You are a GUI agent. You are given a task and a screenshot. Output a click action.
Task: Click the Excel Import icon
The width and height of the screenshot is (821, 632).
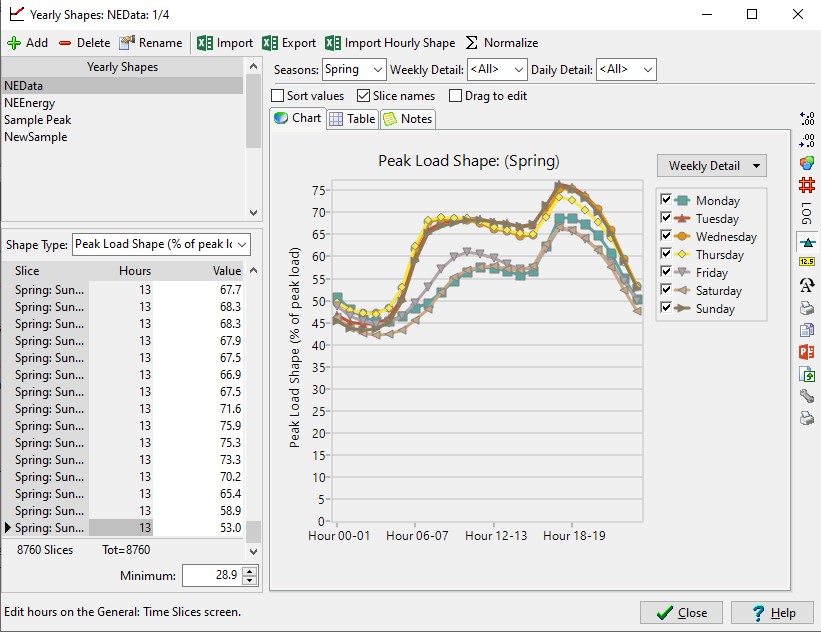pos(205,43)
